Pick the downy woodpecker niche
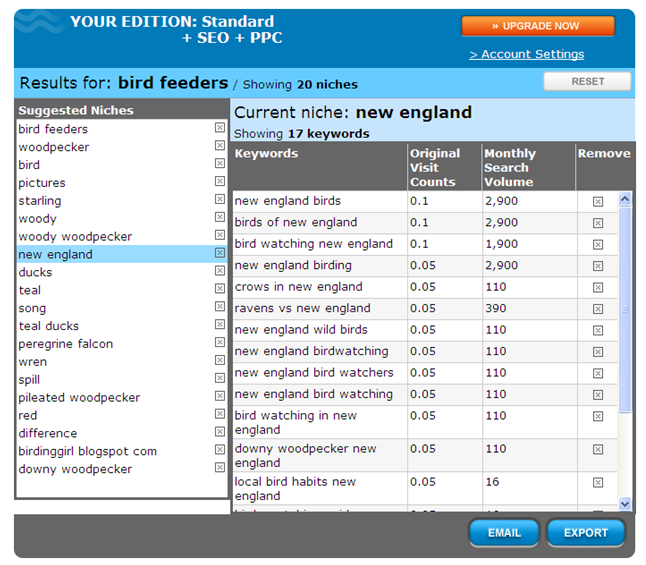Viewport: 646px width, 565px height. (x=75, y=469)
